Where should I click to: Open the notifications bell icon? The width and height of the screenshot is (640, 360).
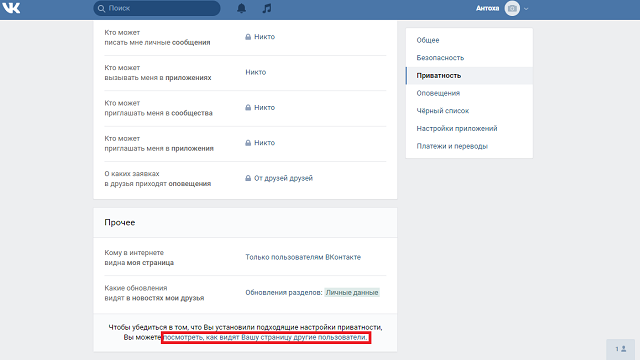point(242,8)
